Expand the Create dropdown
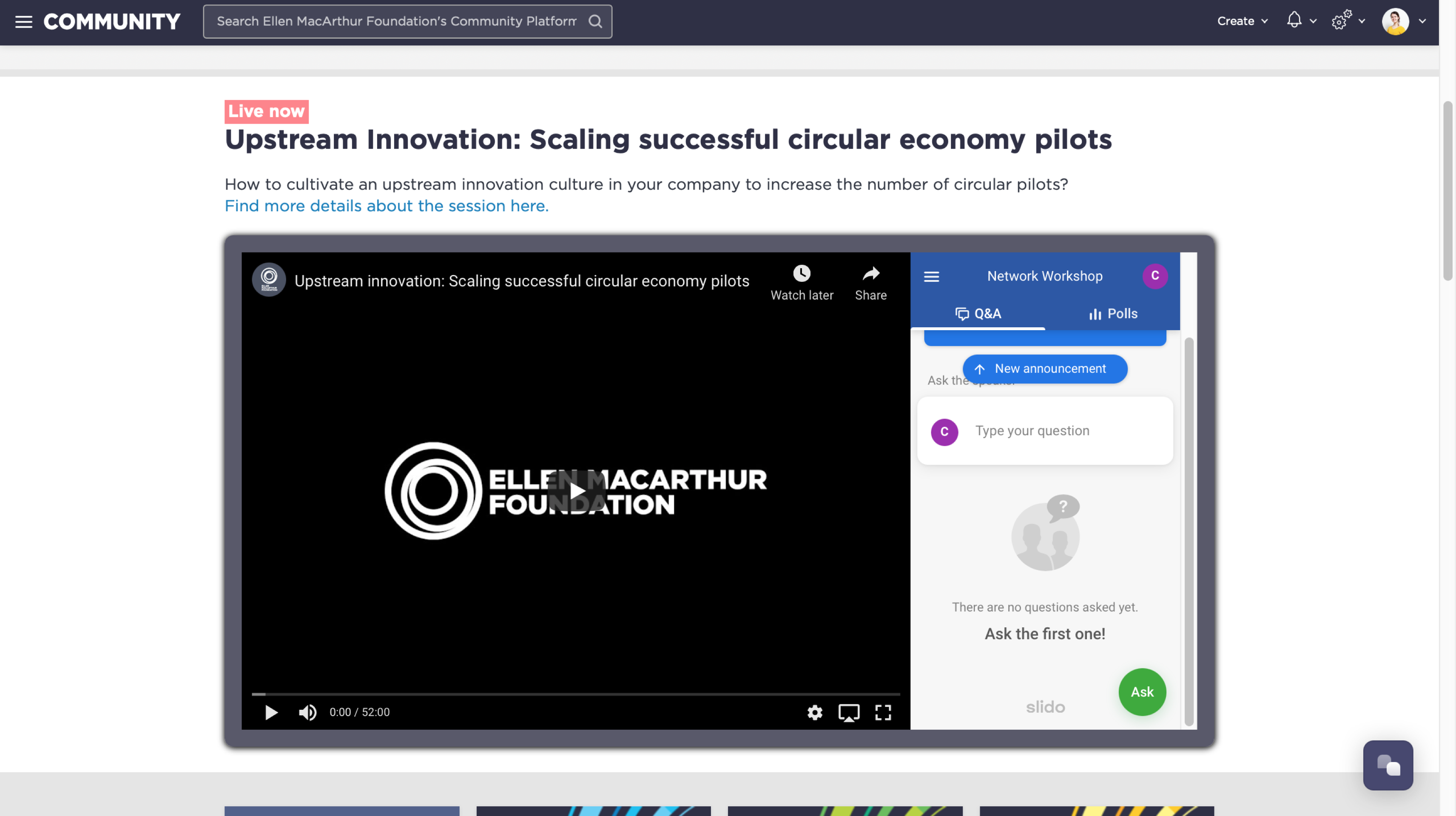This screenshot has width=1456, height=816. tap(1242, 22)
